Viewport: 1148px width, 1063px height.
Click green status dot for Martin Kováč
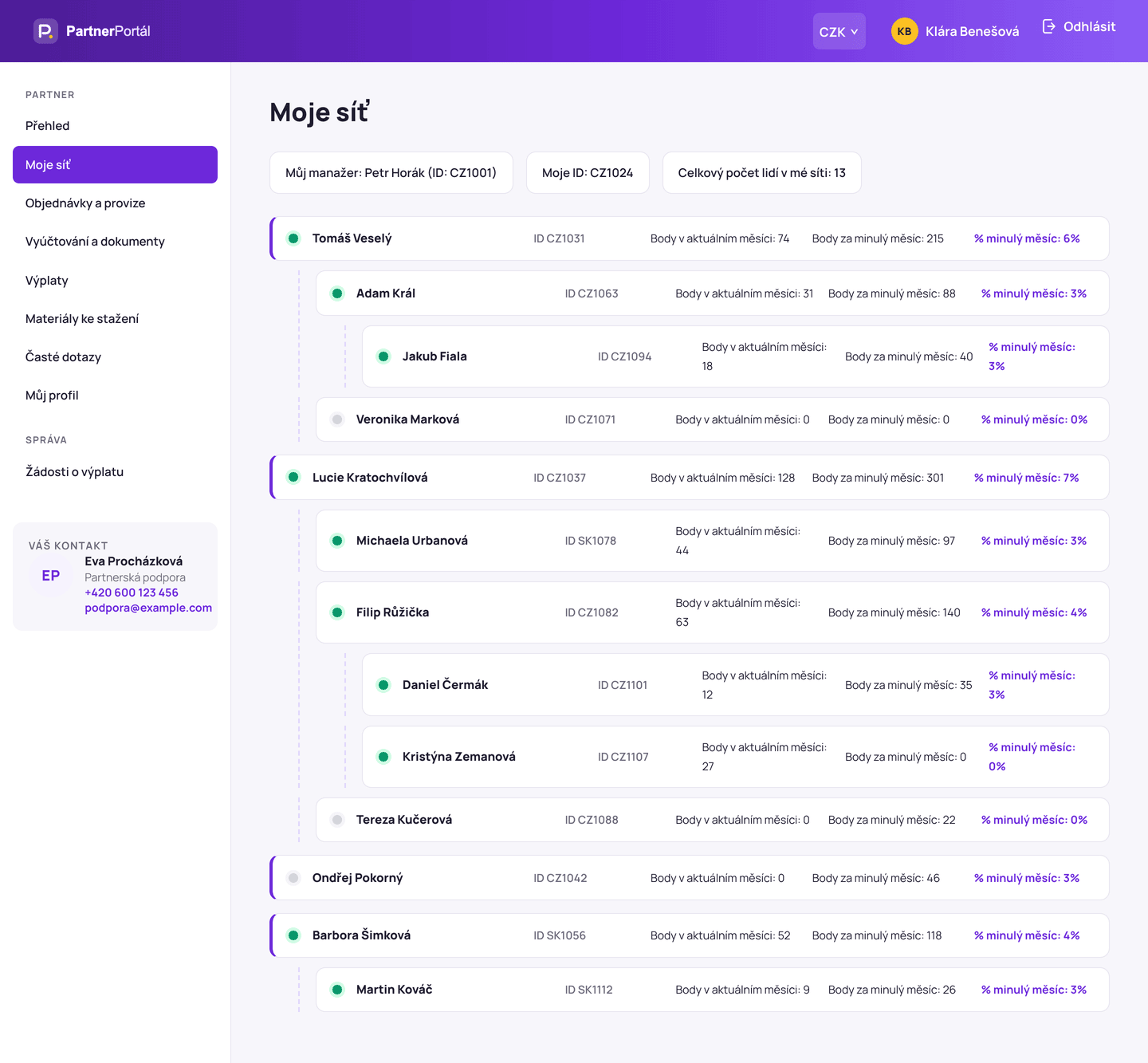pyautogui.click(x=337, y=990)
